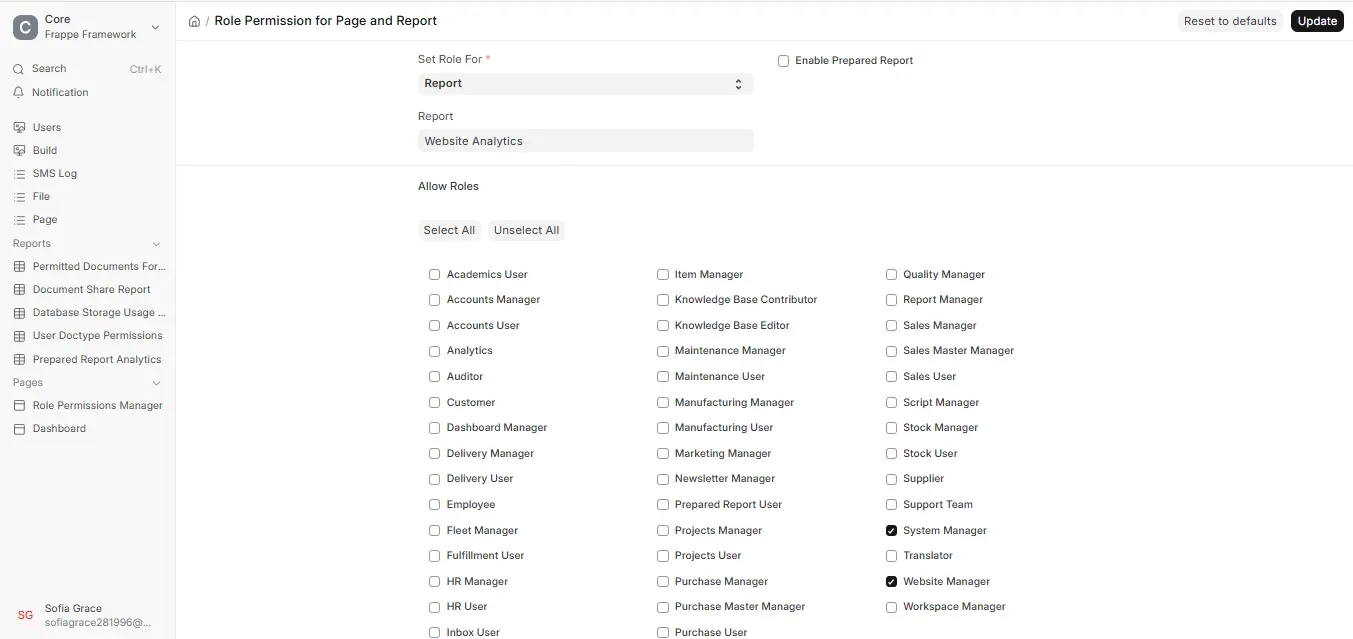Click the SMS Log list icon

19,173
